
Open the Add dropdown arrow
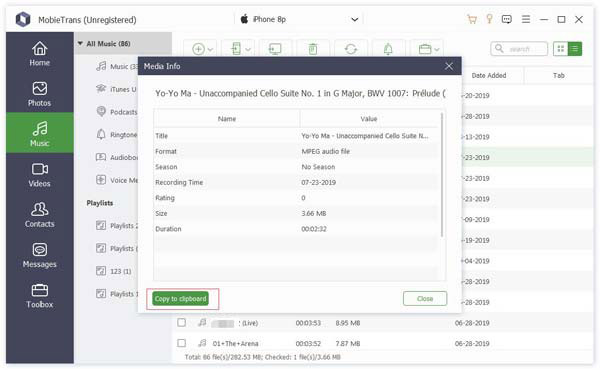[210, 49]
